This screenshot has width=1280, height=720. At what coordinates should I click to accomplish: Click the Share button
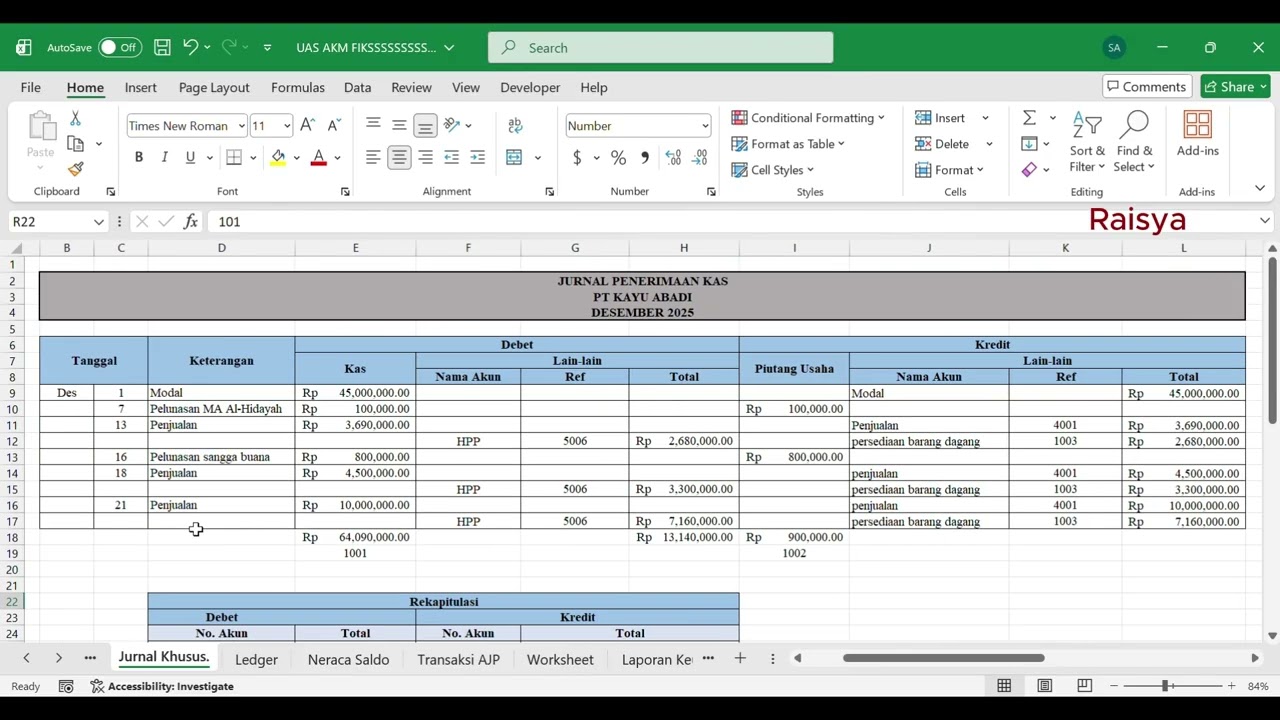[1235, 87]
